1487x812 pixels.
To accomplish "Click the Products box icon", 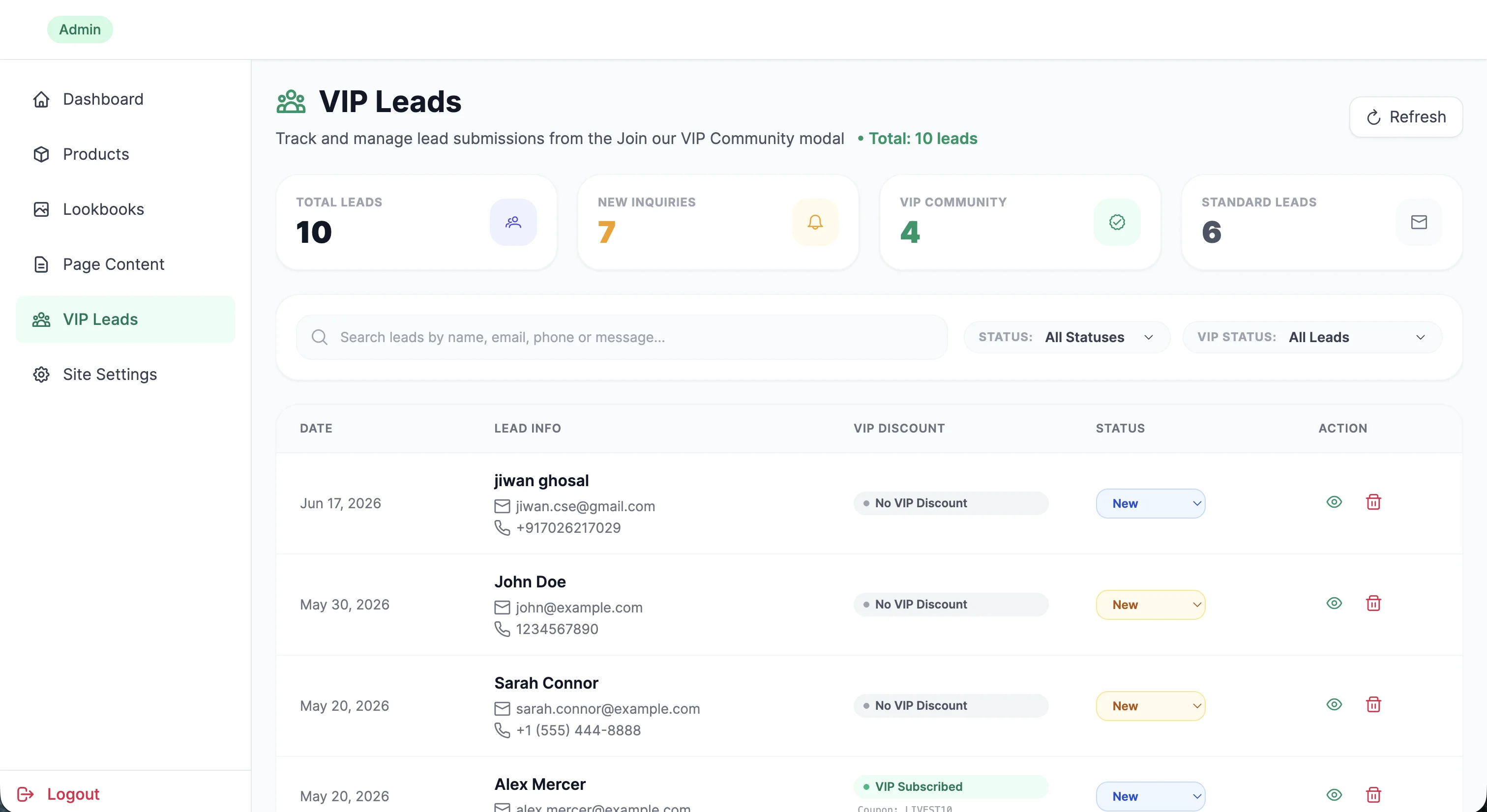I will coord(41,154).
